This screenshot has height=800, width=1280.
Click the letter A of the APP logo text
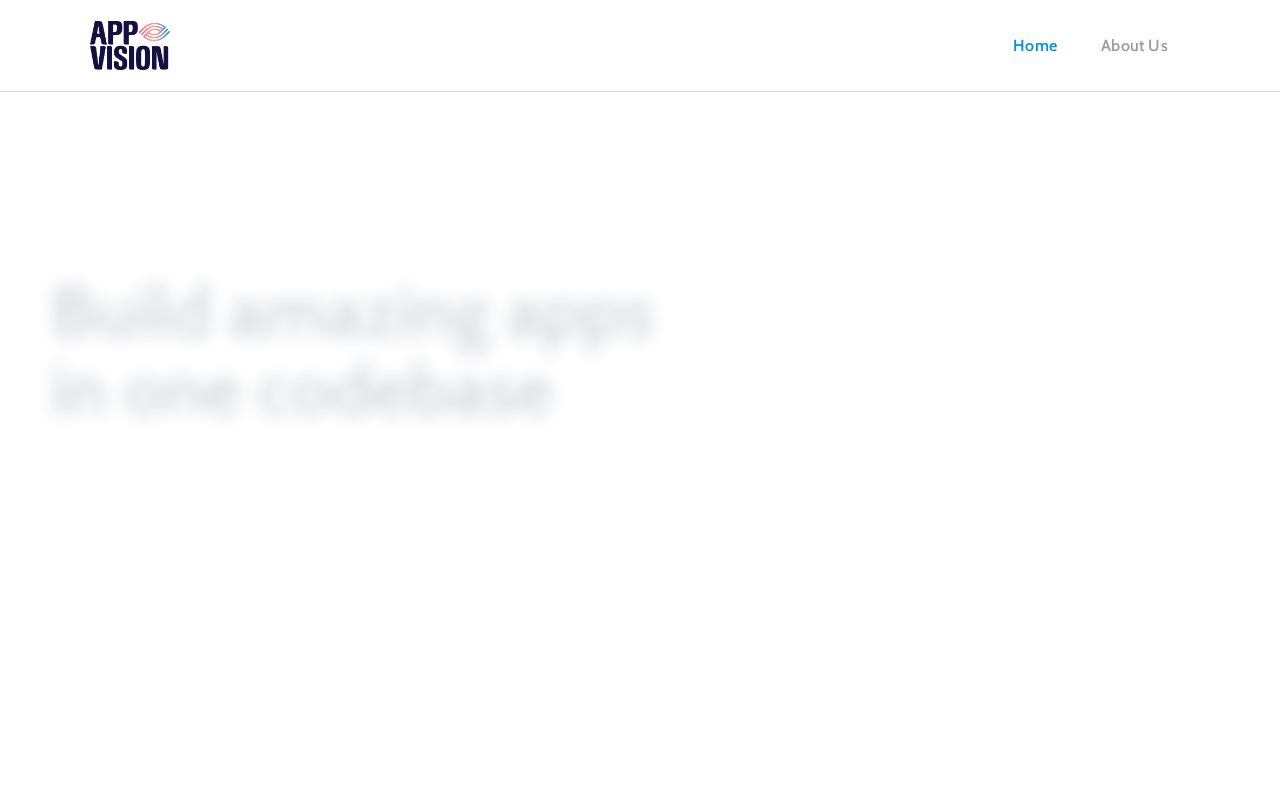[98, 32]
